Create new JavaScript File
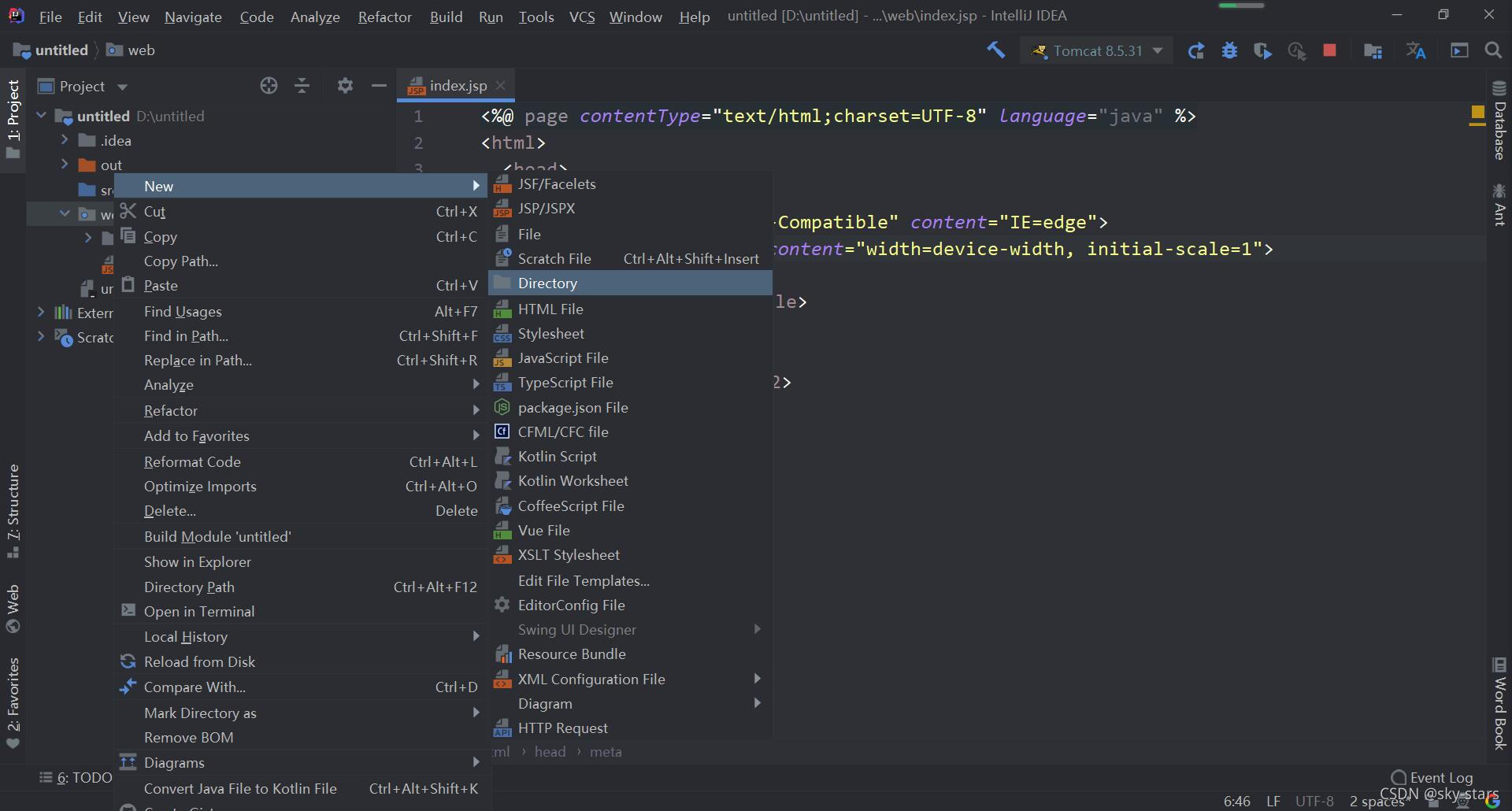This screenshot has height=811, width=1512. [x=630, y=357]
